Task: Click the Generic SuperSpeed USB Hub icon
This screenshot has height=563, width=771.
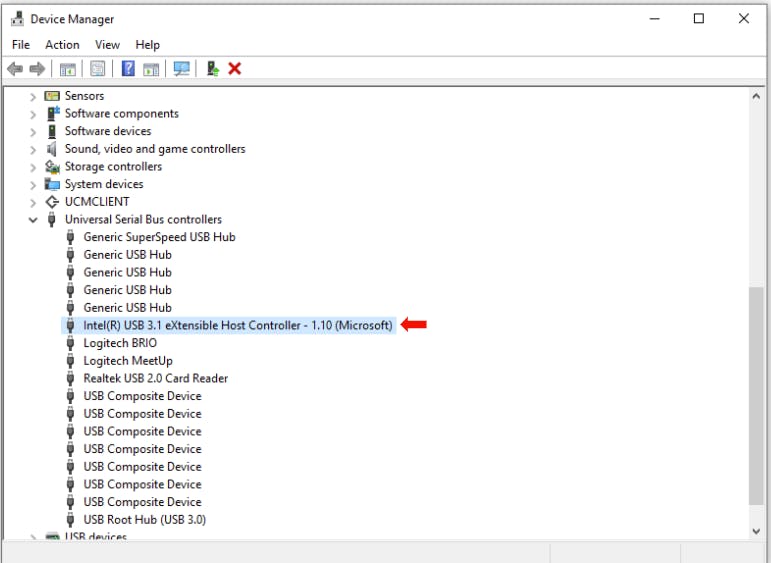Action: coord(70,237)
